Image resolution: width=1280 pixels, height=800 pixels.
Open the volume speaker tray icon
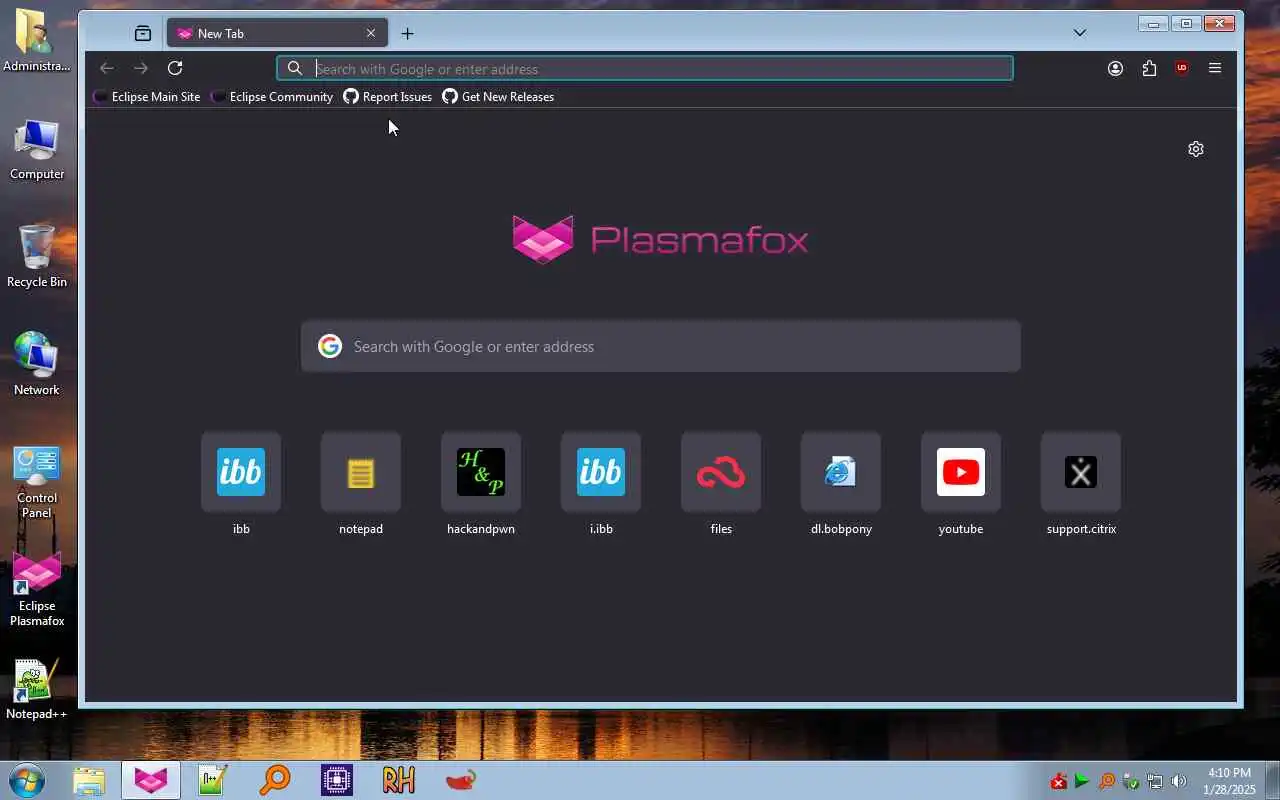click(1179, 781)
